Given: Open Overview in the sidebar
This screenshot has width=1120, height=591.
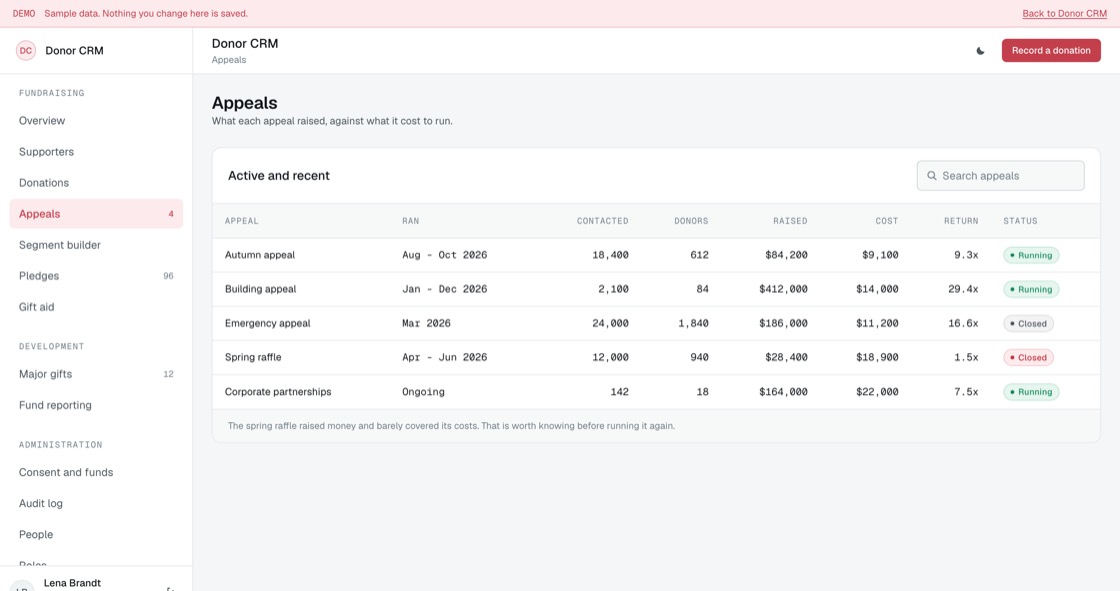Looking at the screenshot, I should pos(96,121).
